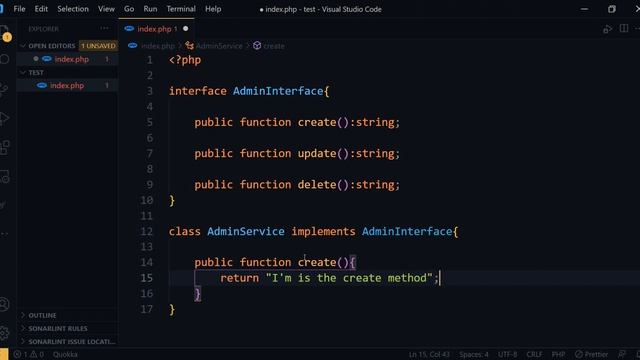Open Source Control view in activity bar
Screen dimensions: 640x360
(4, 89)
